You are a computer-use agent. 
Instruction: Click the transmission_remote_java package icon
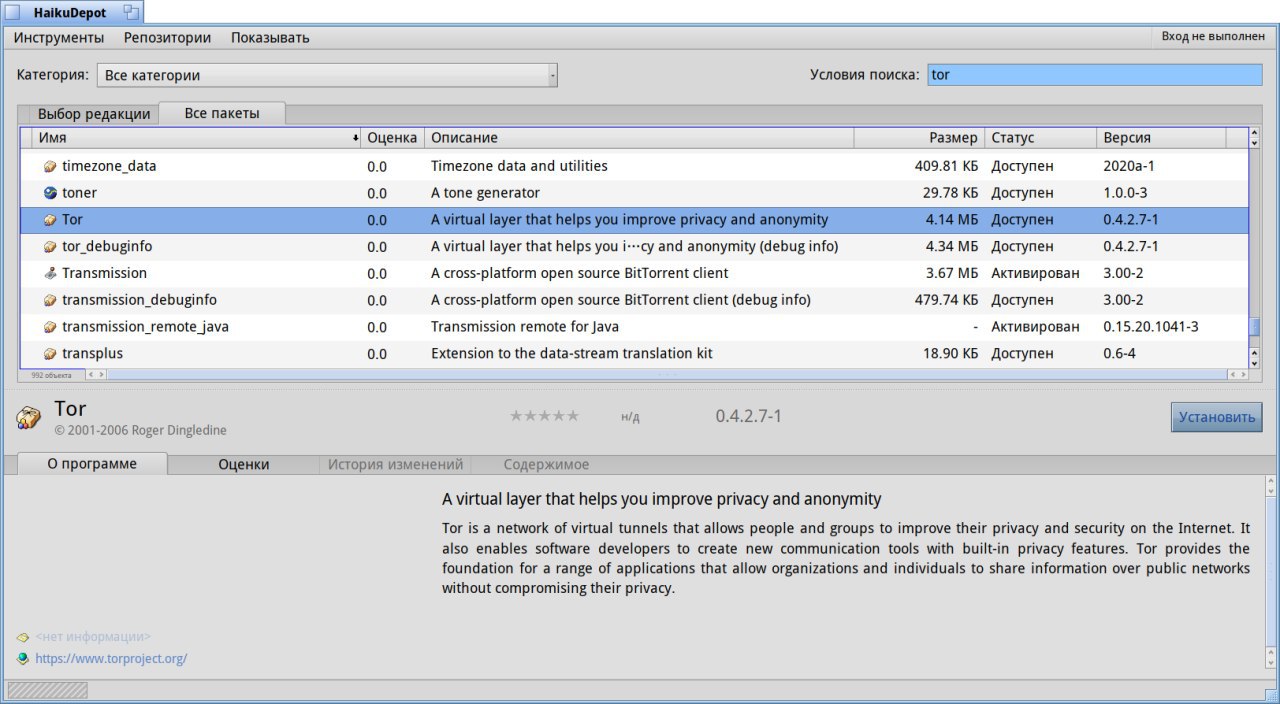(50, 327)
